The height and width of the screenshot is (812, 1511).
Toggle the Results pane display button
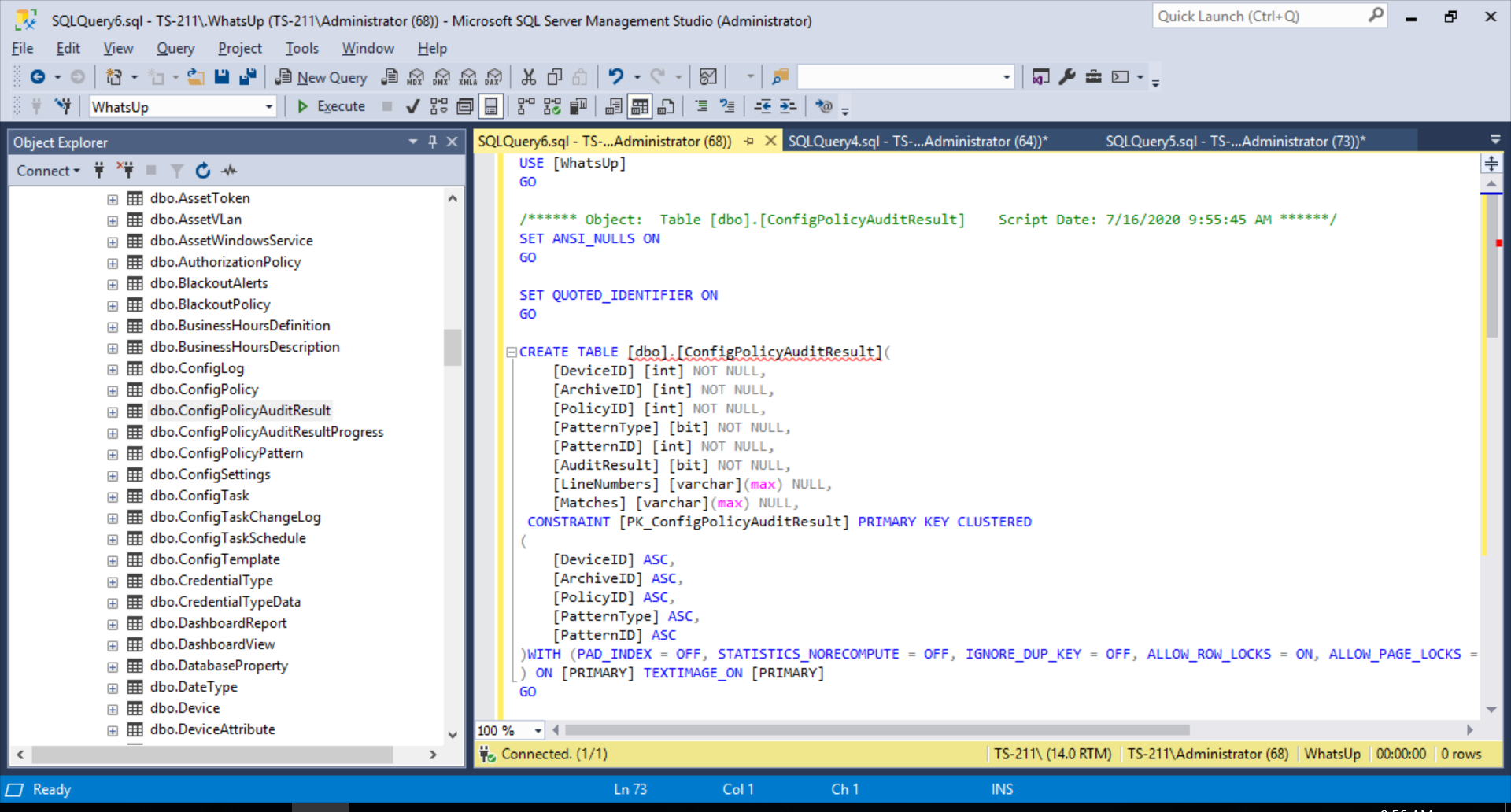(491, 106)
